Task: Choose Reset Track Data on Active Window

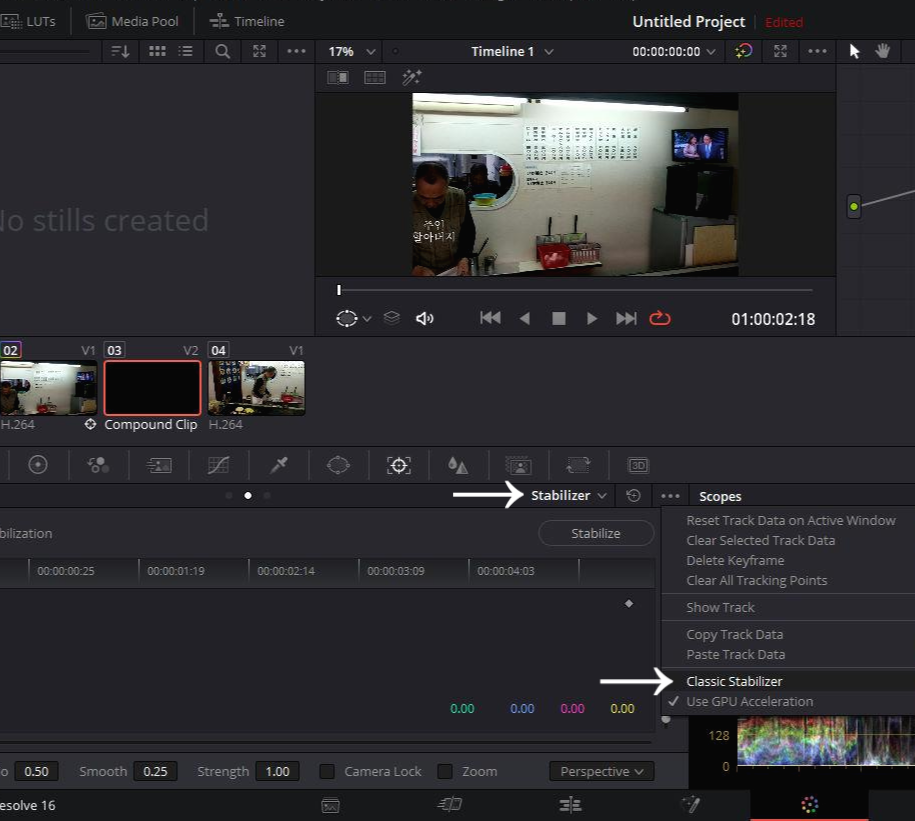Action: [791, 520]
